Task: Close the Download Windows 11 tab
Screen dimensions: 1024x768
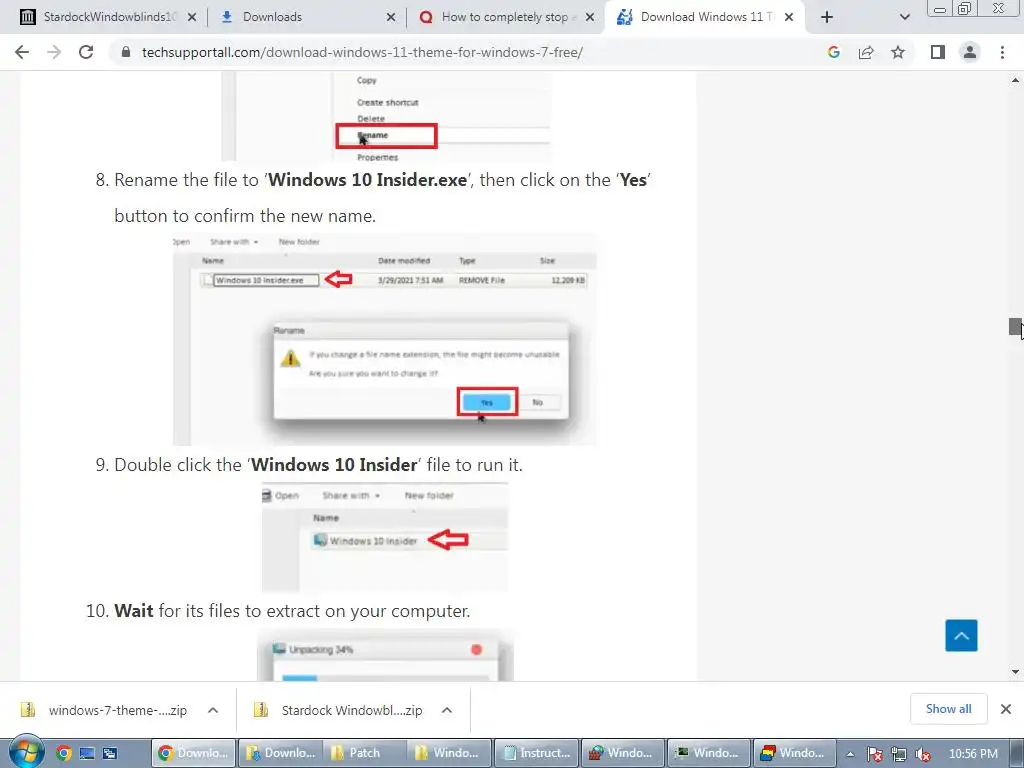Action: click(x=789, y=17)
